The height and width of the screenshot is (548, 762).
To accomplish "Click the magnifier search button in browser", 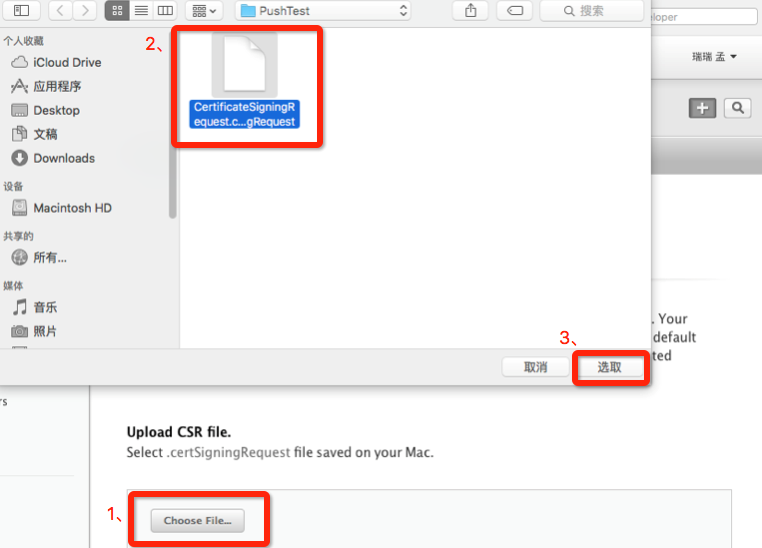I will pos(738,108).
